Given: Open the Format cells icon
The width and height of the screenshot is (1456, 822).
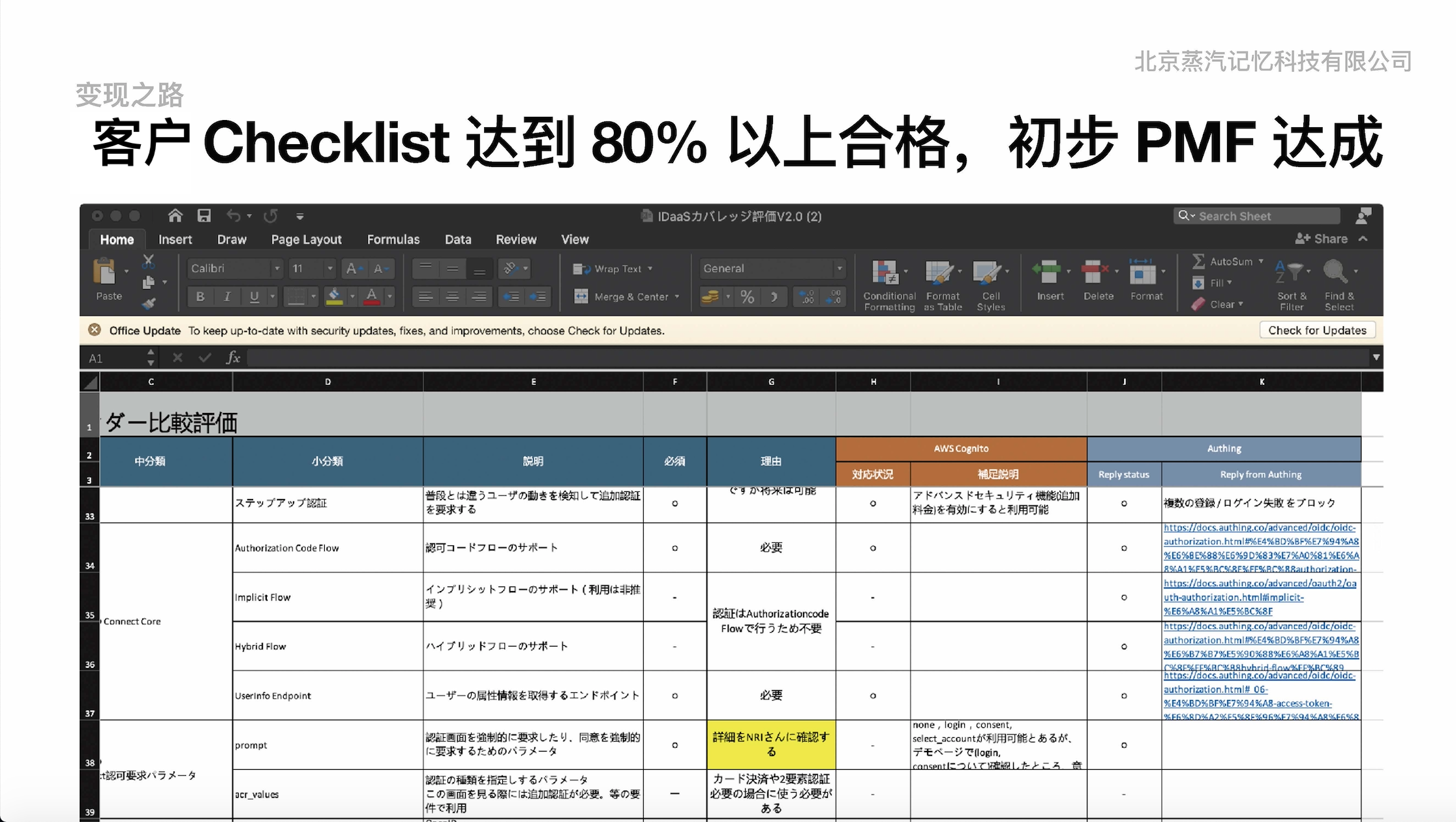Looking at the screenshot, I should [x=1142, y=271].
